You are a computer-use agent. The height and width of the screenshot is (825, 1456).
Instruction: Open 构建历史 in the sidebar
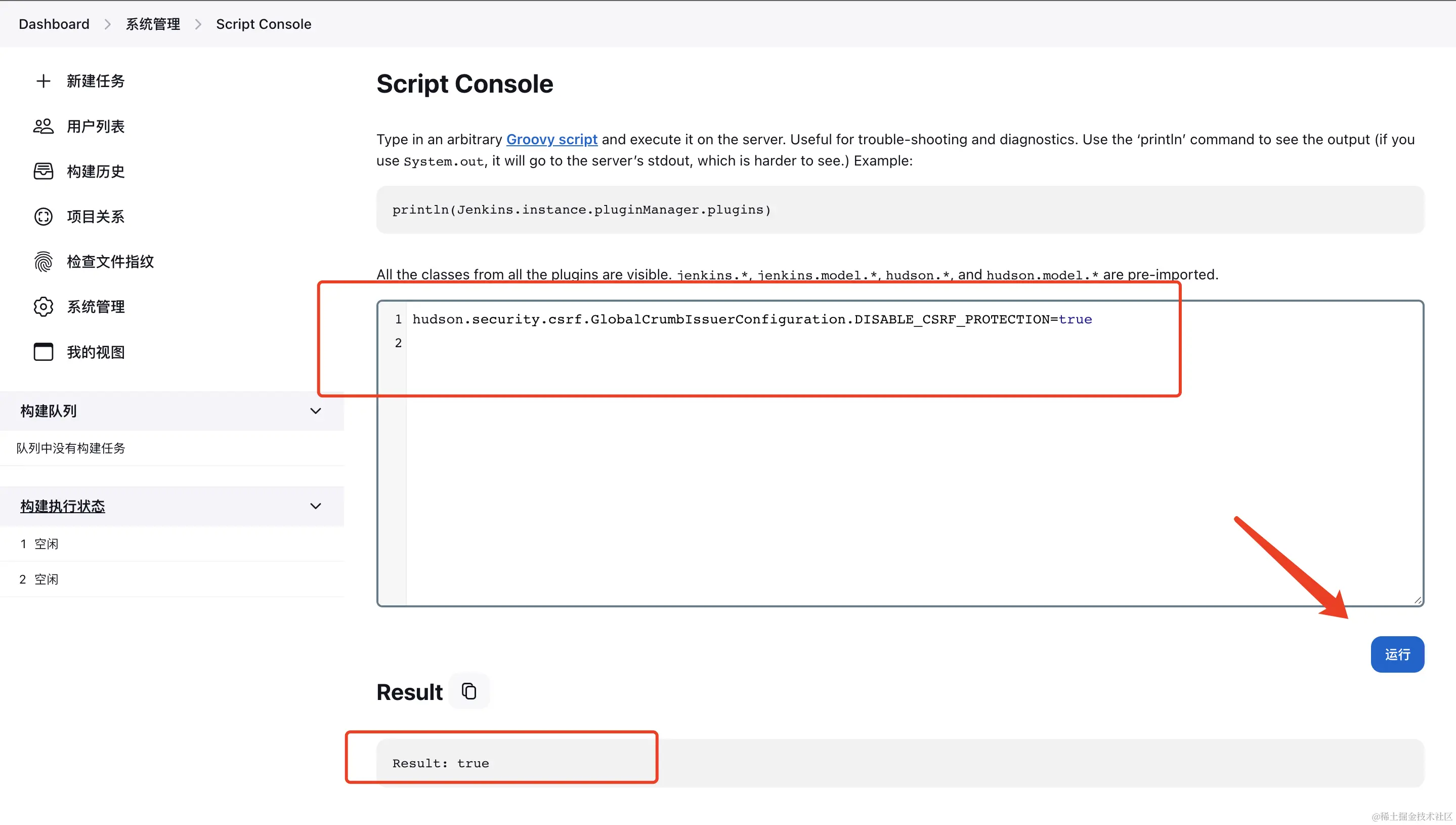coord(96,171)
